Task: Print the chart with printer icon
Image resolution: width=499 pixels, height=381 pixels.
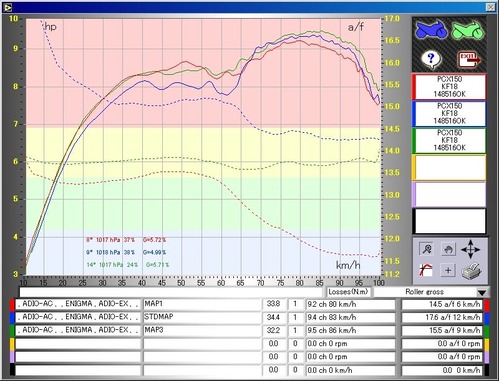Action: click(471, 271)
